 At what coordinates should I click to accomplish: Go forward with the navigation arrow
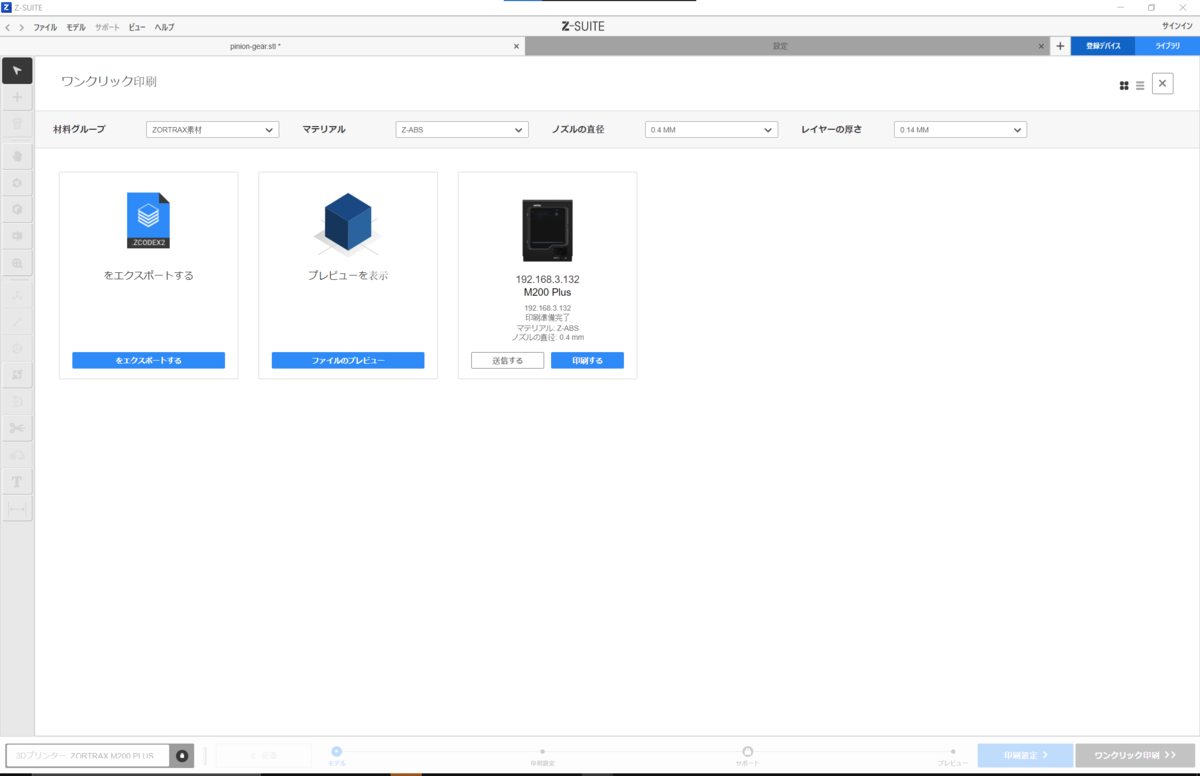click(21, 27)
